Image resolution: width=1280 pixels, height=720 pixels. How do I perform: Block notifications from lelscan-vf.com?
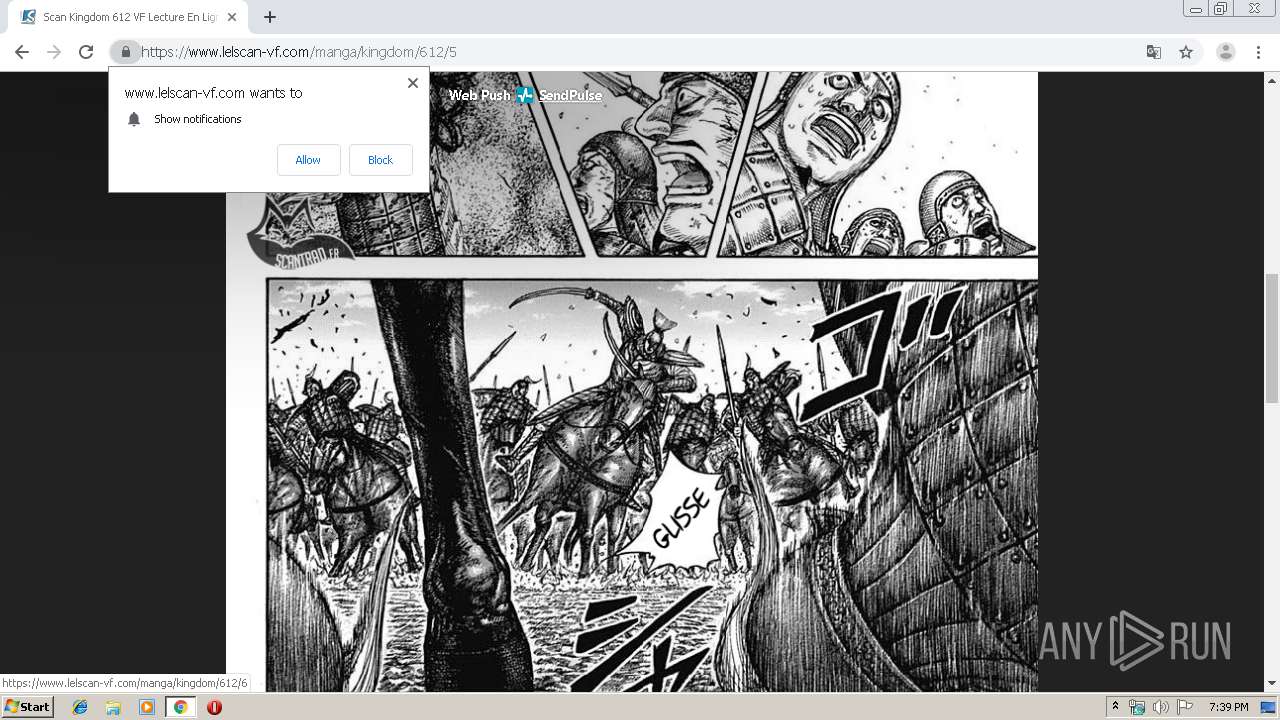[380, 160]
